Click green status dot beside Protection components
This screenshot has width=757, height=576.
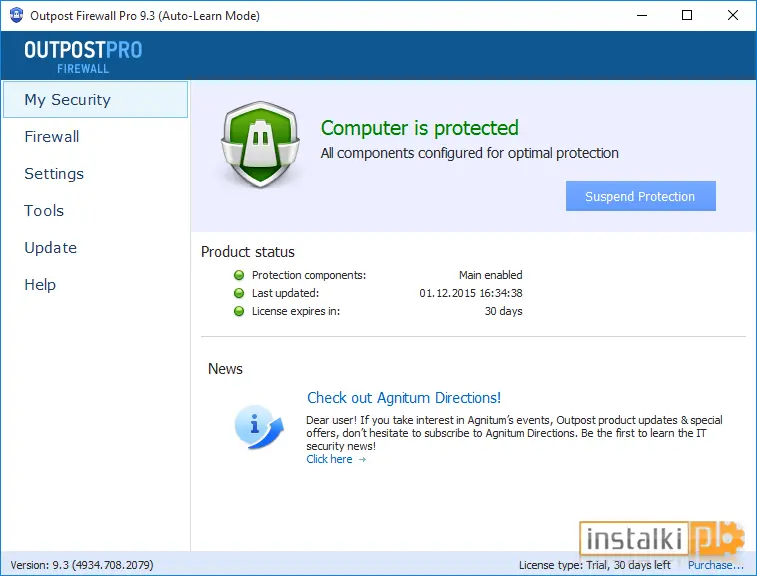239,275
